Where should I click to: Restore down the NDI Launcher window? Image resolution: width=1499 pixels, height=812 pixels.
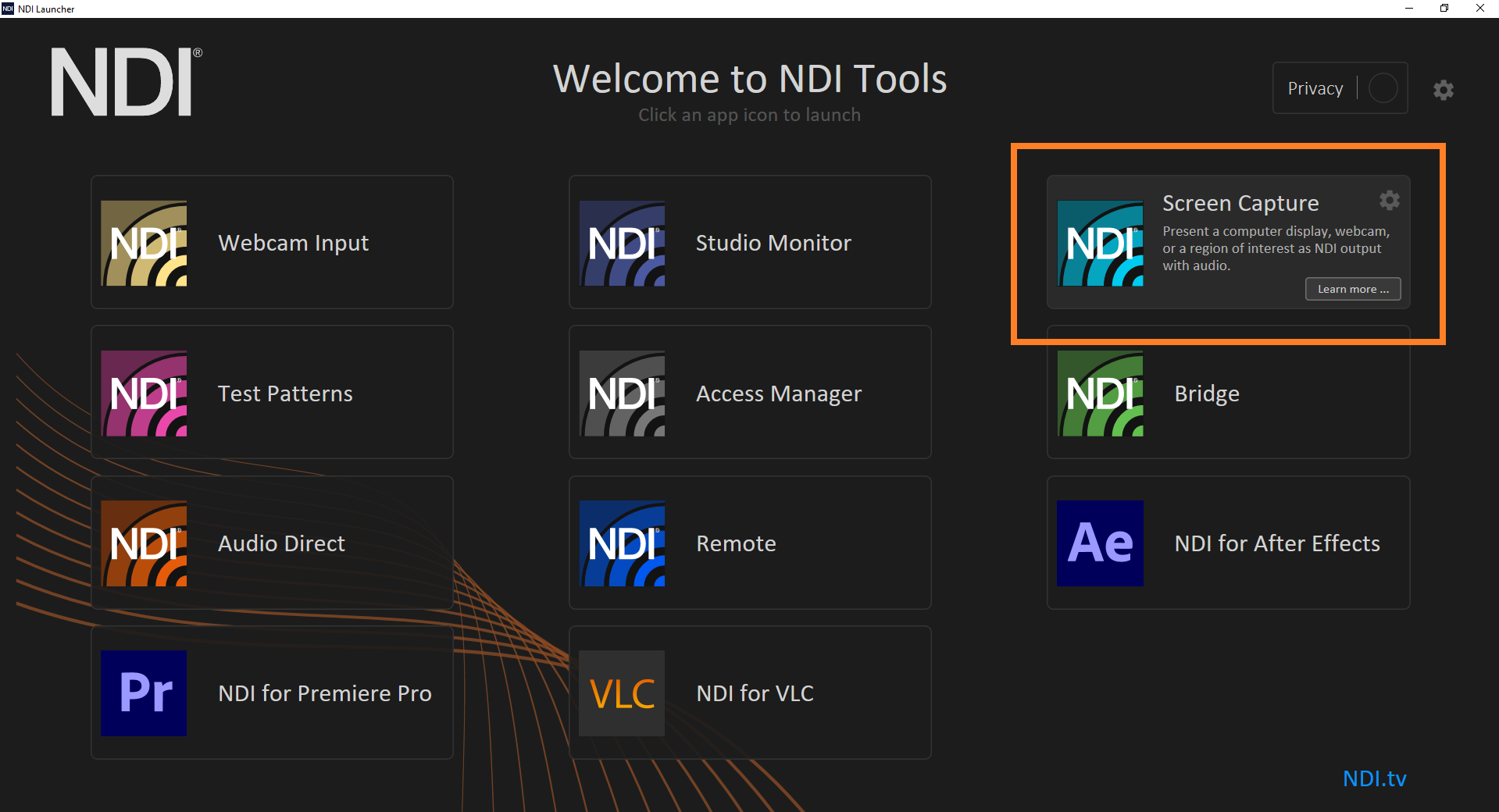(1444, 9)
